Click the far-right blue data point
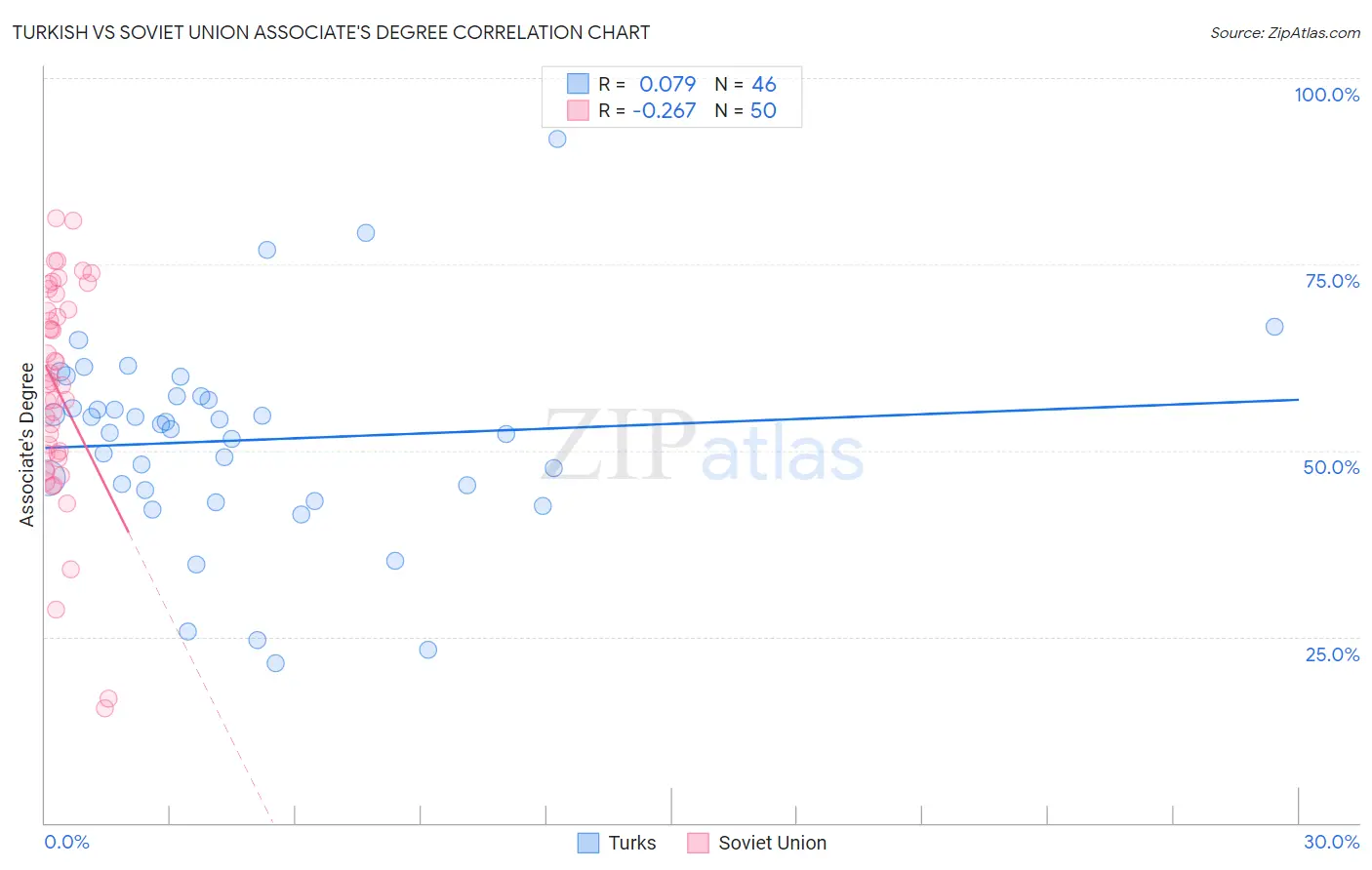The image size is (1372, 870). click(1274, 327)
